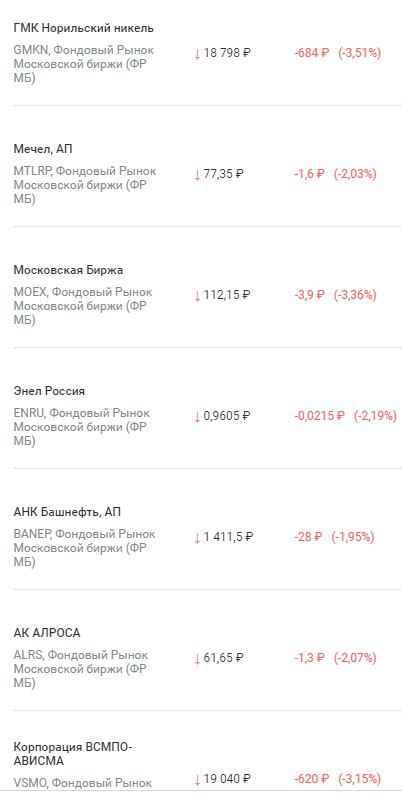Viewport: 402px width, 803px height.
Task: Click the -684 ₽ (-3,51%) change value
Action: [x=337, y=53]
